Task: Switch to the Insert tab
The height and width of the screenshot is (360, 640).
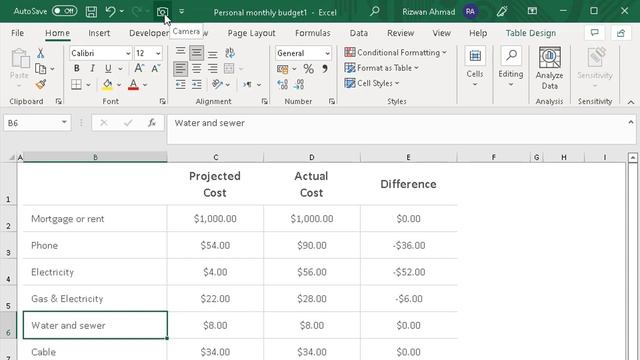Action: [x=99, y=33]
